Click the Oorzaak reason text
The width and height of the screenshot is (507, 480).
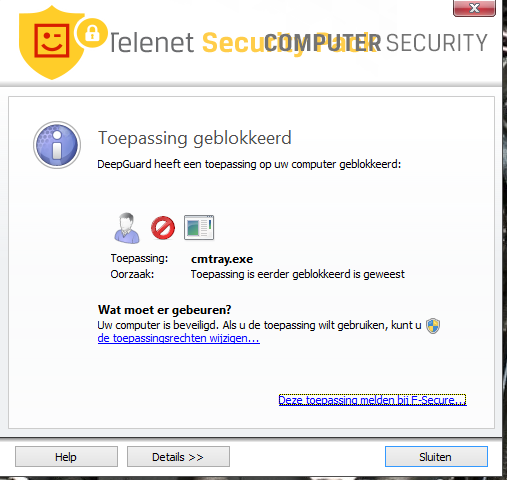[298, 274]
